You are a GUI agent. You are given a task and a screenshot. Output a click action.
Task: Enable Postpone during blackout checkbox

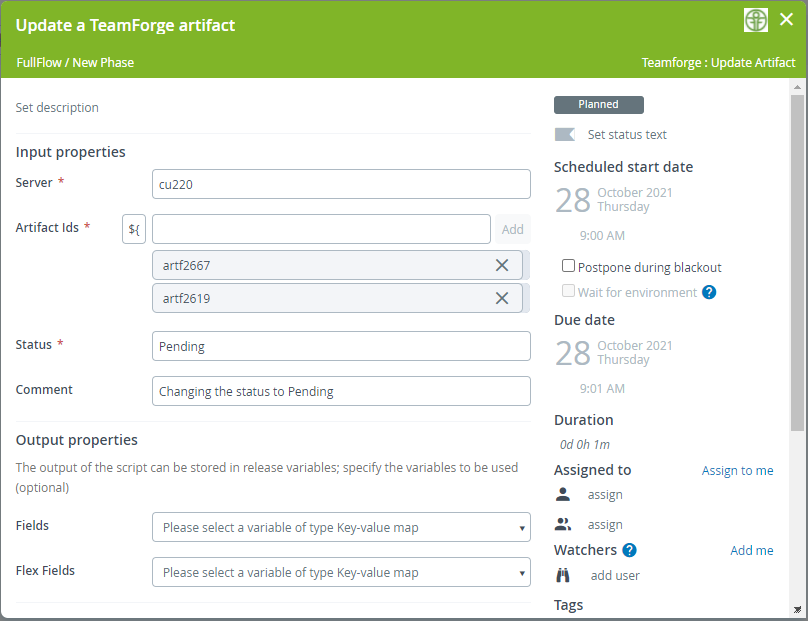pyautogui.click(x=569, y=267)
